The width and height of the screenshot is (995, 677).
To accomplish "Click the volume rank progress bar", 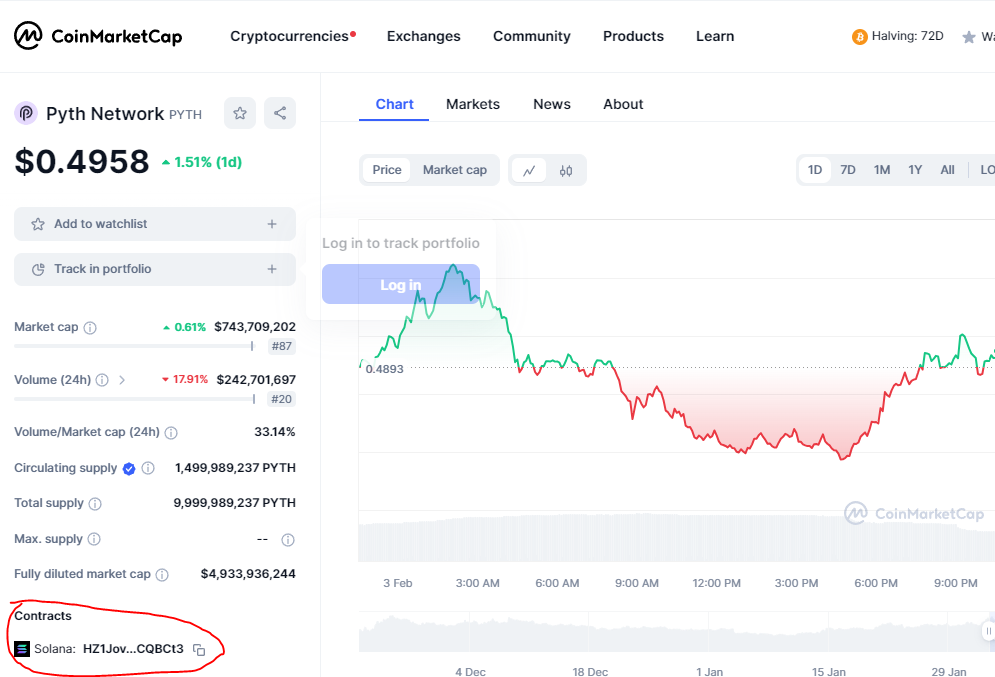I will (135, 399).
